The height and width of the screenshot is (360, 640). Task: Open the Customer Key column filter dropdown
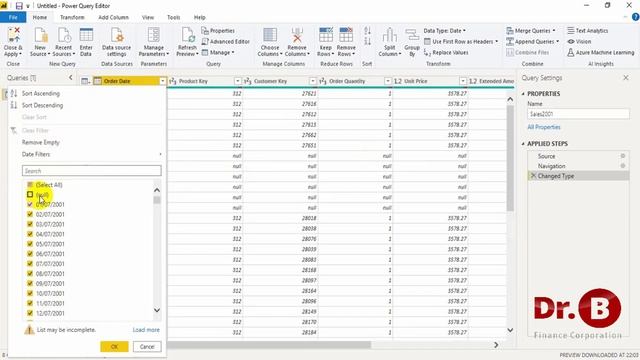click(x=313, y=81)
